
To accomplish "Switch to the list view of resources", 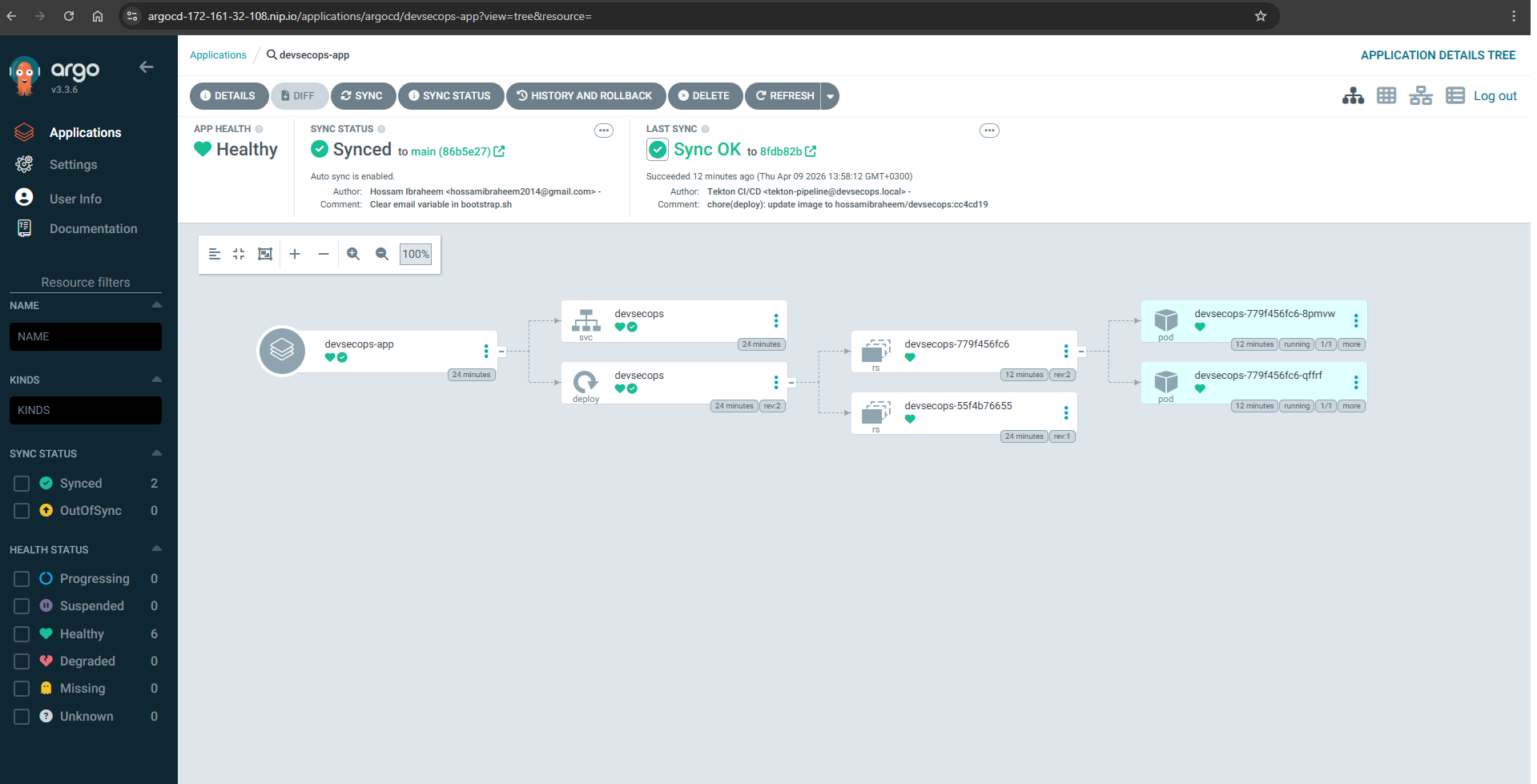I will (x=1455, y=94).
